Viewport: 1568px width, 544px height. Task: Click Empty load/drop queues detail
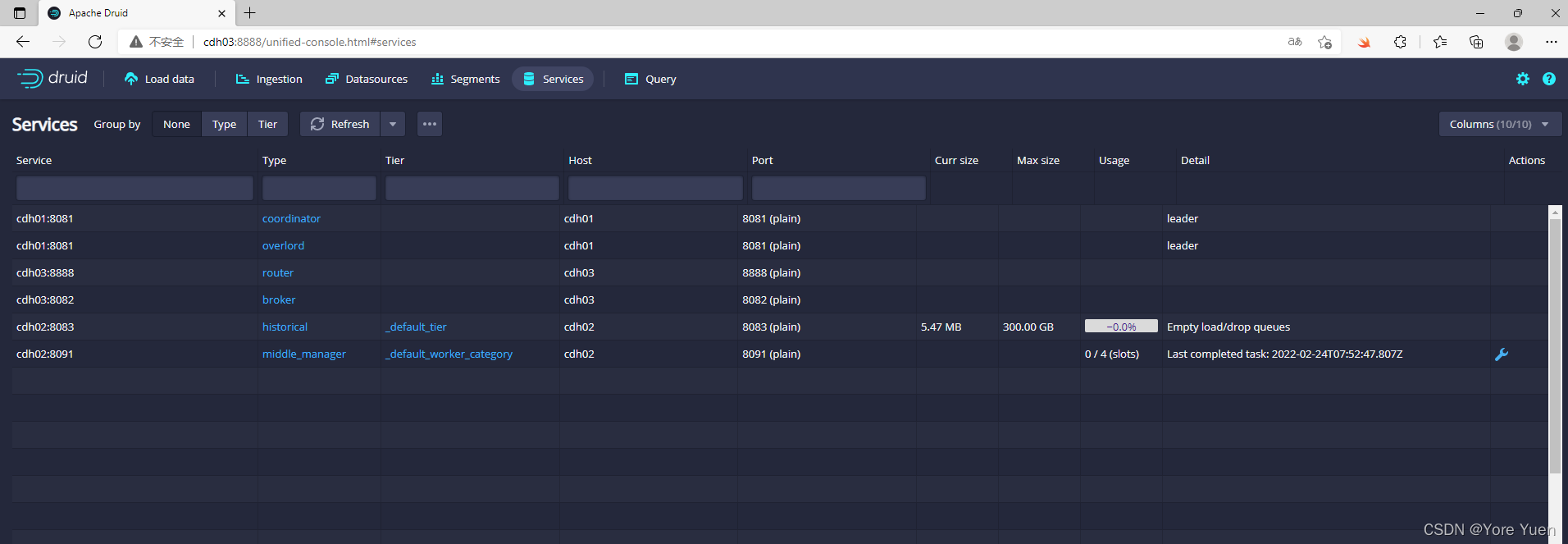click(1228, 327)
